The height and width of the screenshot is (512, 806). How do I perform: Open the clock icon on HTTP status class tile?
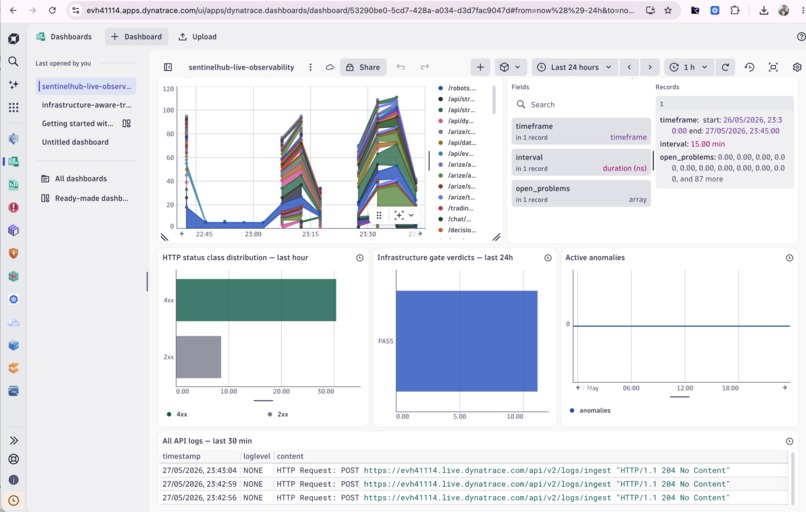[x=360, y=258]
